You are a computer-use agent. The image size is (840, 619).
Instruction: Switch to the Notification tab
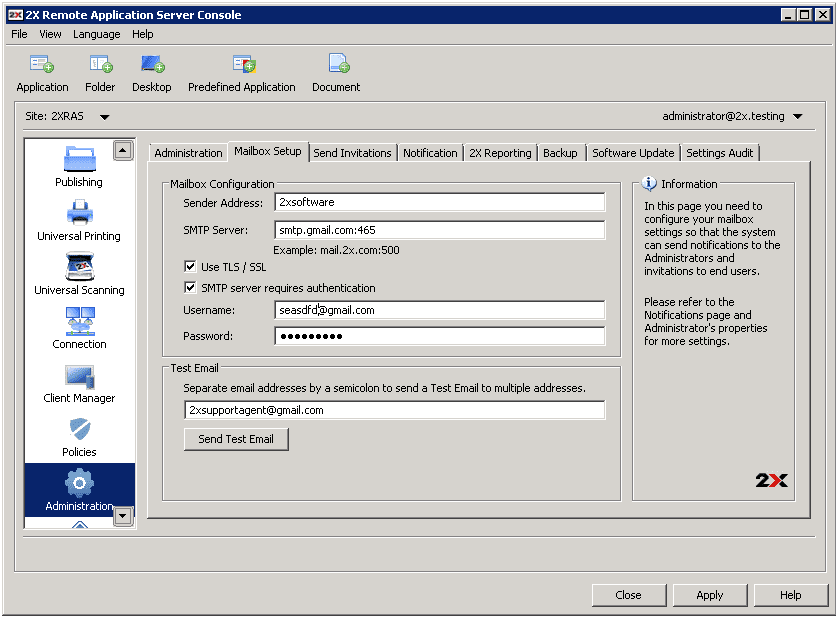tap(430, 153)
